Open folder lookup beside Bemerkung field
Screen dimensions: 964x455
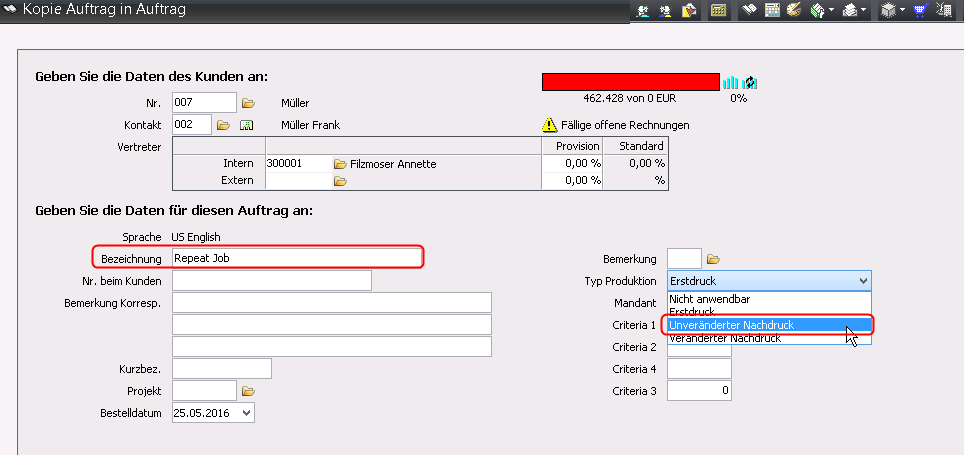713,259
